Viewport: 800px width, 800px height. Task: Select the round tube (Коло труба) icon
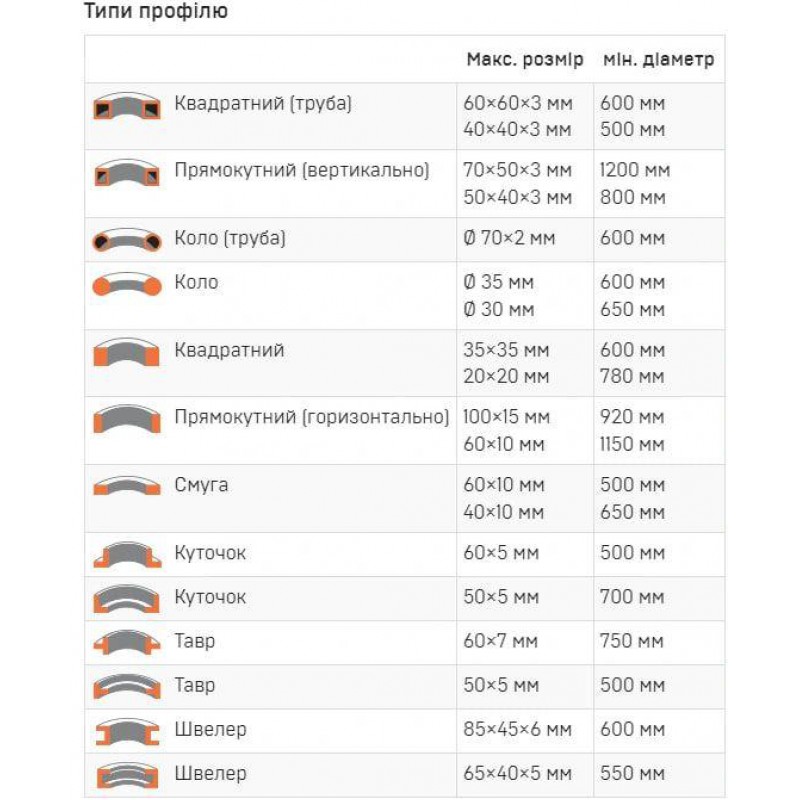(127, 240)
